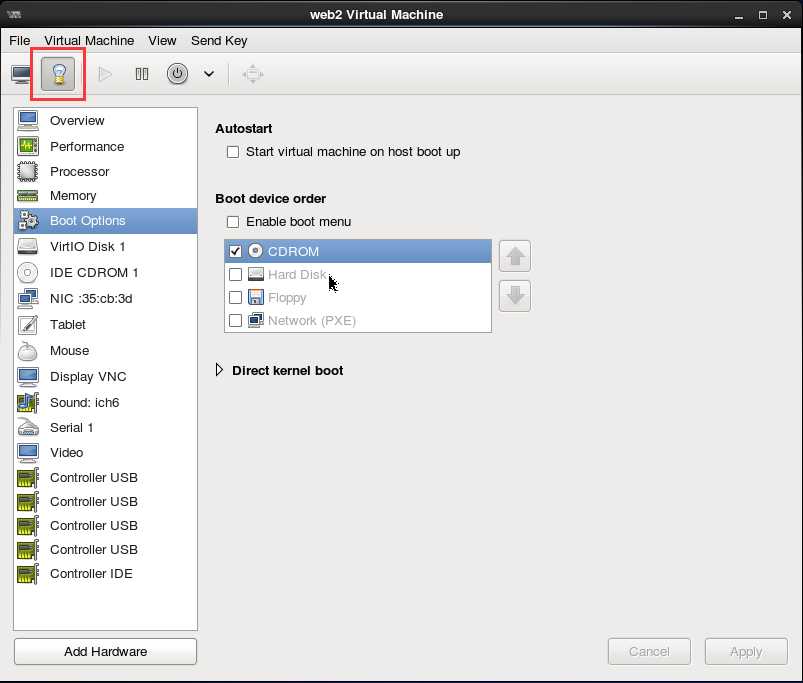Select Boot Options entry
The height and width of the screenshot is (683, 803).
[105, 221]
